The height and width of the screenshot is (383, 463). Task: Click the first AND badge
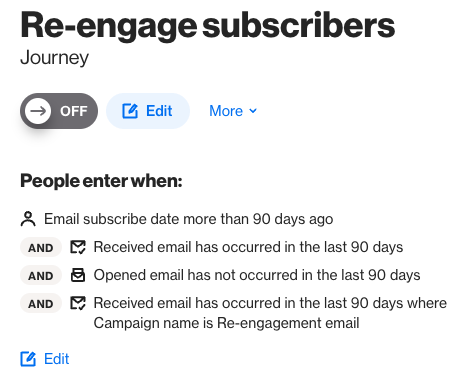(41, 247)
